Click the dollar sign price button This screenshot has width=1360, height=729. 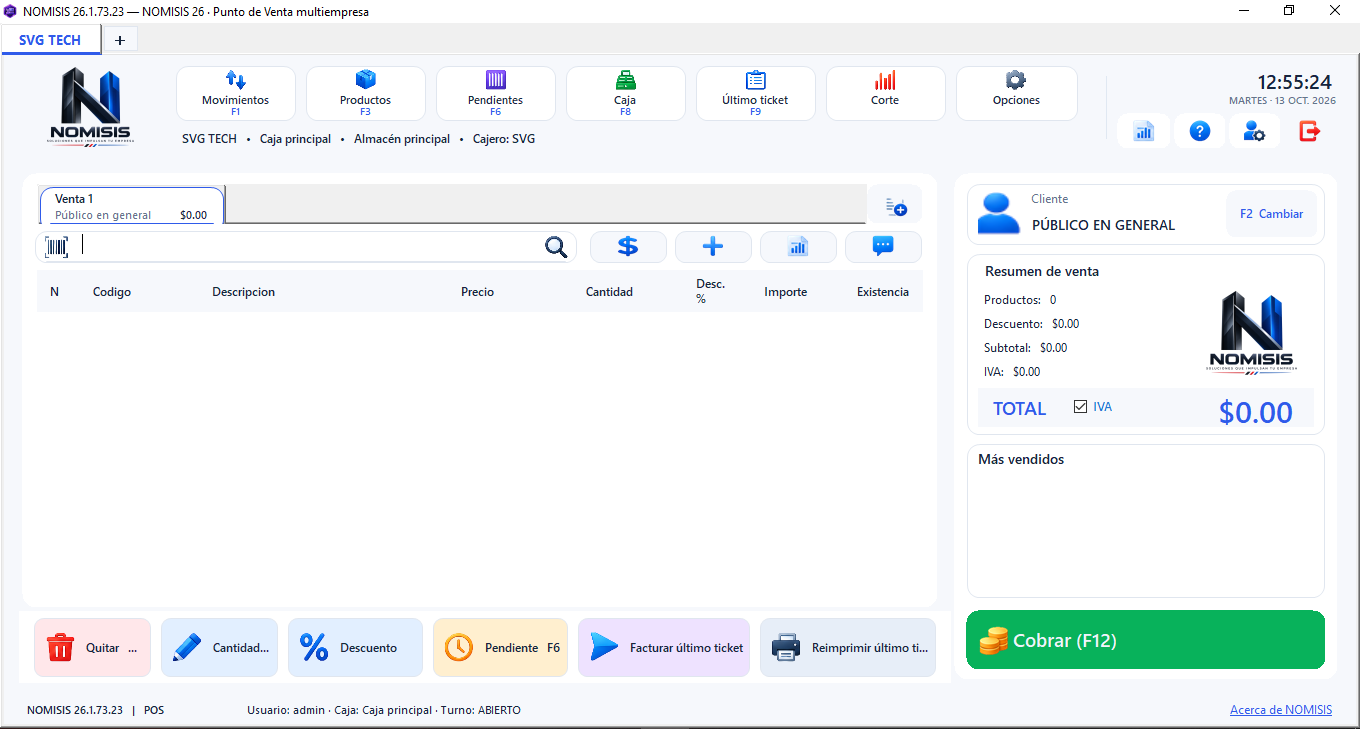[628, 247]
